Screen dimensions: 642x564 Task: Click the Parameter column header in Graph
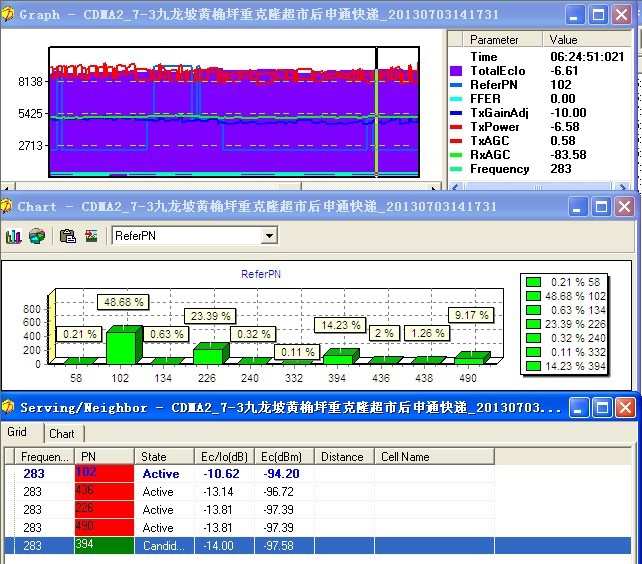coord(494,40)
